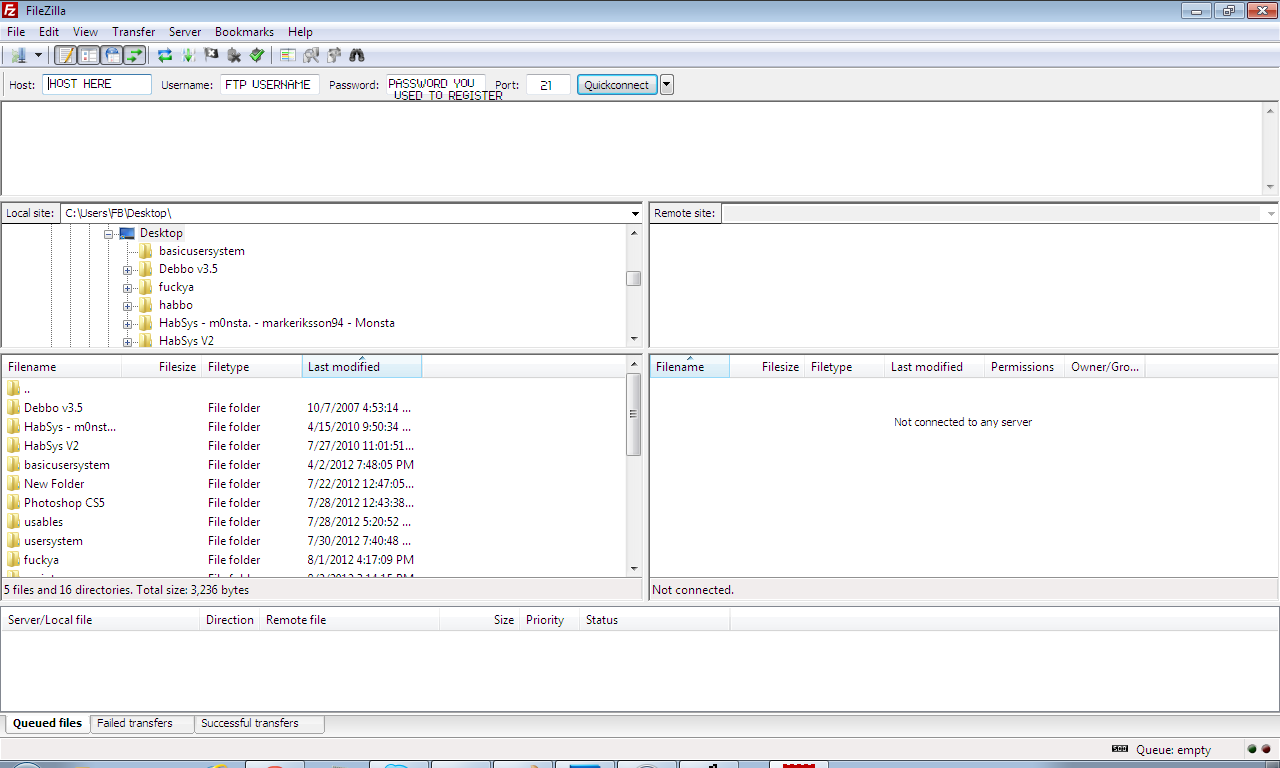
Task: Open the Site Manager dropdown arrow
Action: click(39, 55)
